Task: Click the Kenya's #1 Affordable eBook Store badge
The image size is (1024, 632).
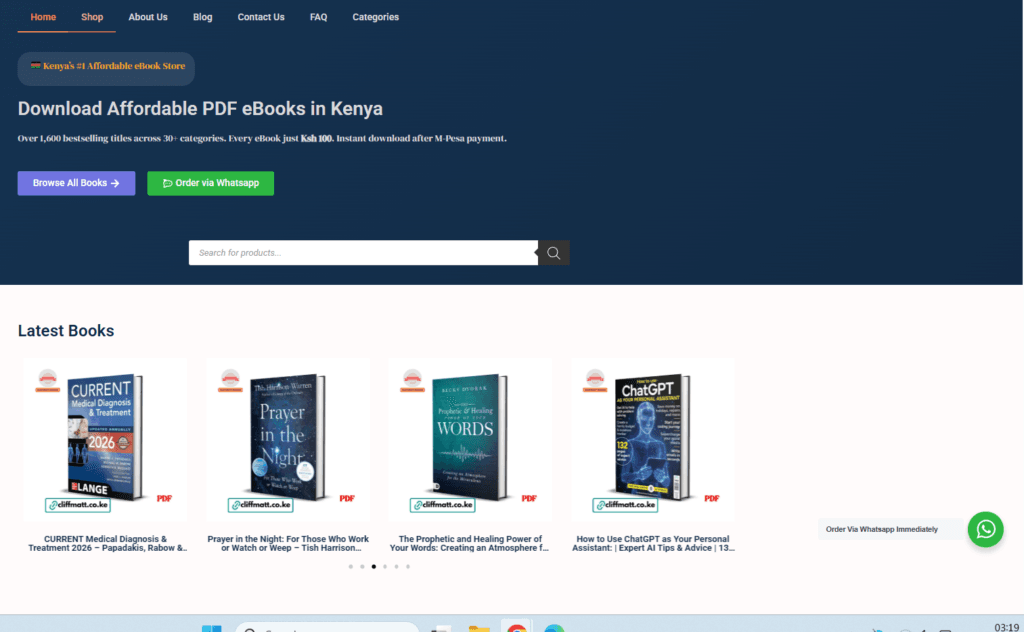Action: [106, 69]
